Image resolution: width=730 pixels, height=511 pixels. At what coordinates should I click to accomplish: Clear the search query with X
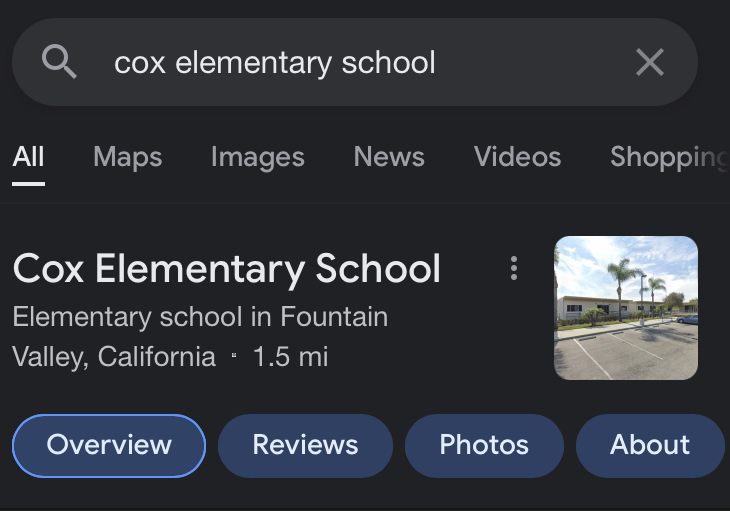click(649, 62)
